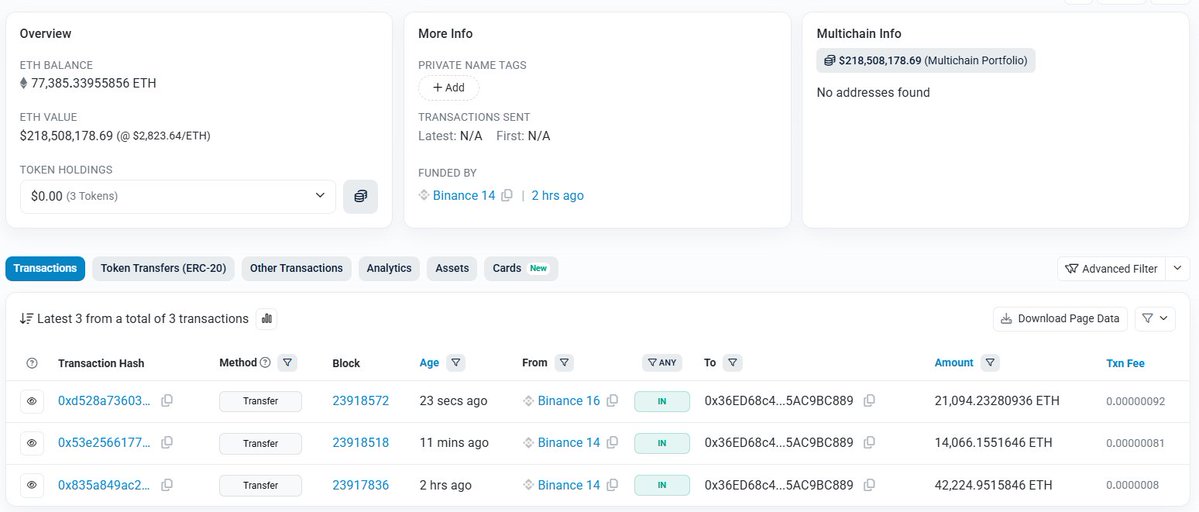1199x512 pixels.
Task: Filter by the Amount column icon
Action: pyautogui.click(x=989, y=363)
